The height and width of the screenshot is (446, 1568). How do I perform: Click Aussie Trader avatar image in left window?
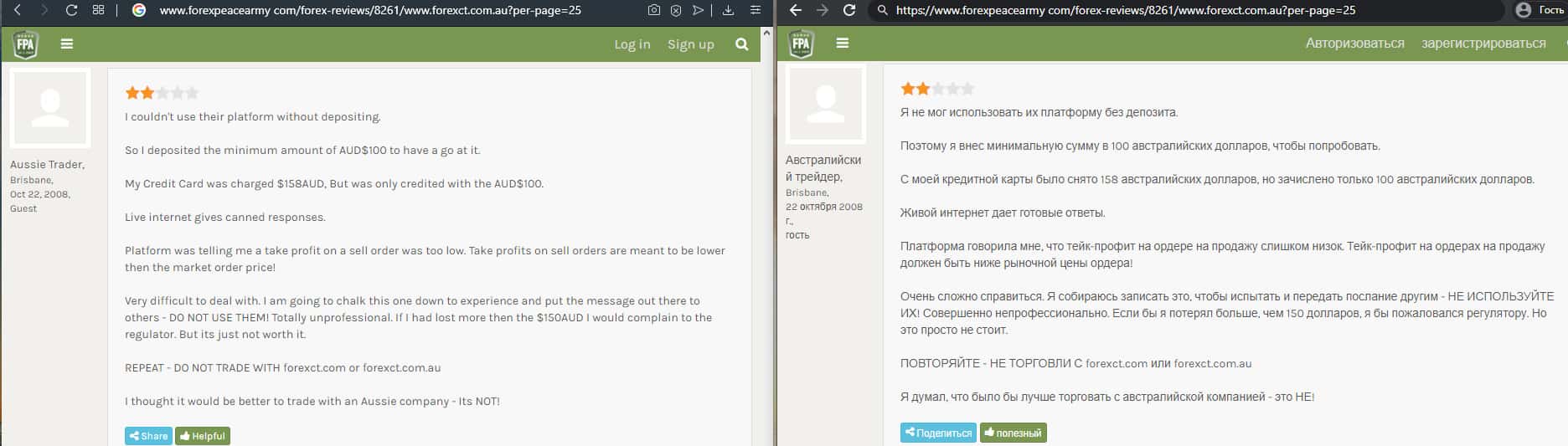coord(50,108)
